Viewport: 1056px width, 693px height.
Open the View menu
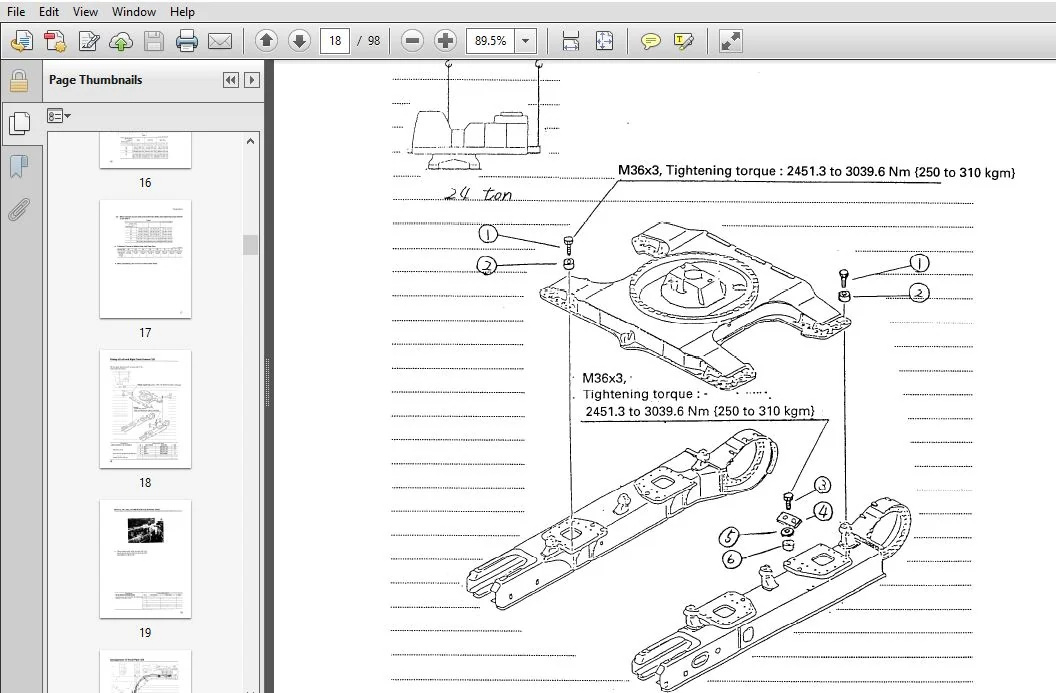[x=86, y=11]
